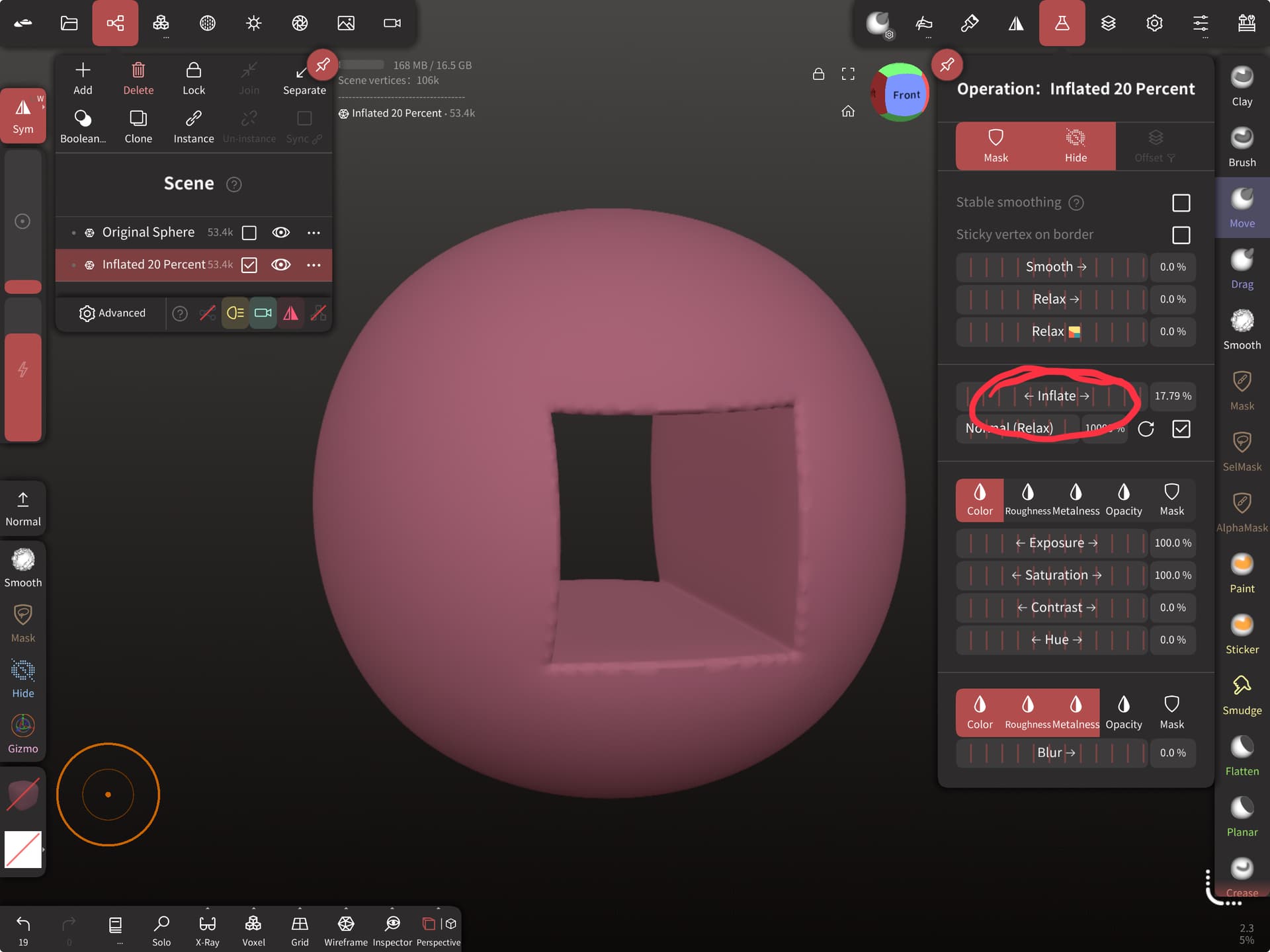Open the camera settings menu
1270x952 pixels.
tap(392, 23)
